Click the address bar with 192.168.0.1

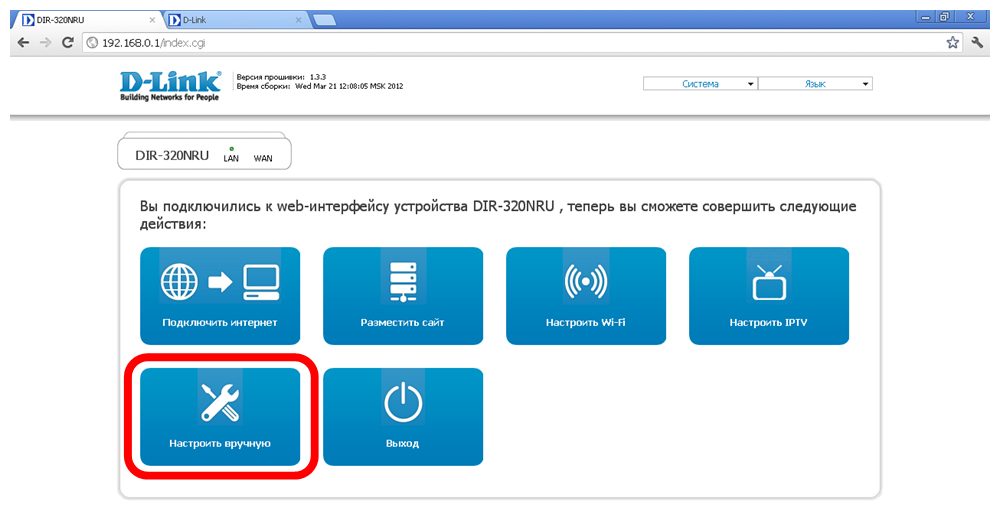pos(500,43)
